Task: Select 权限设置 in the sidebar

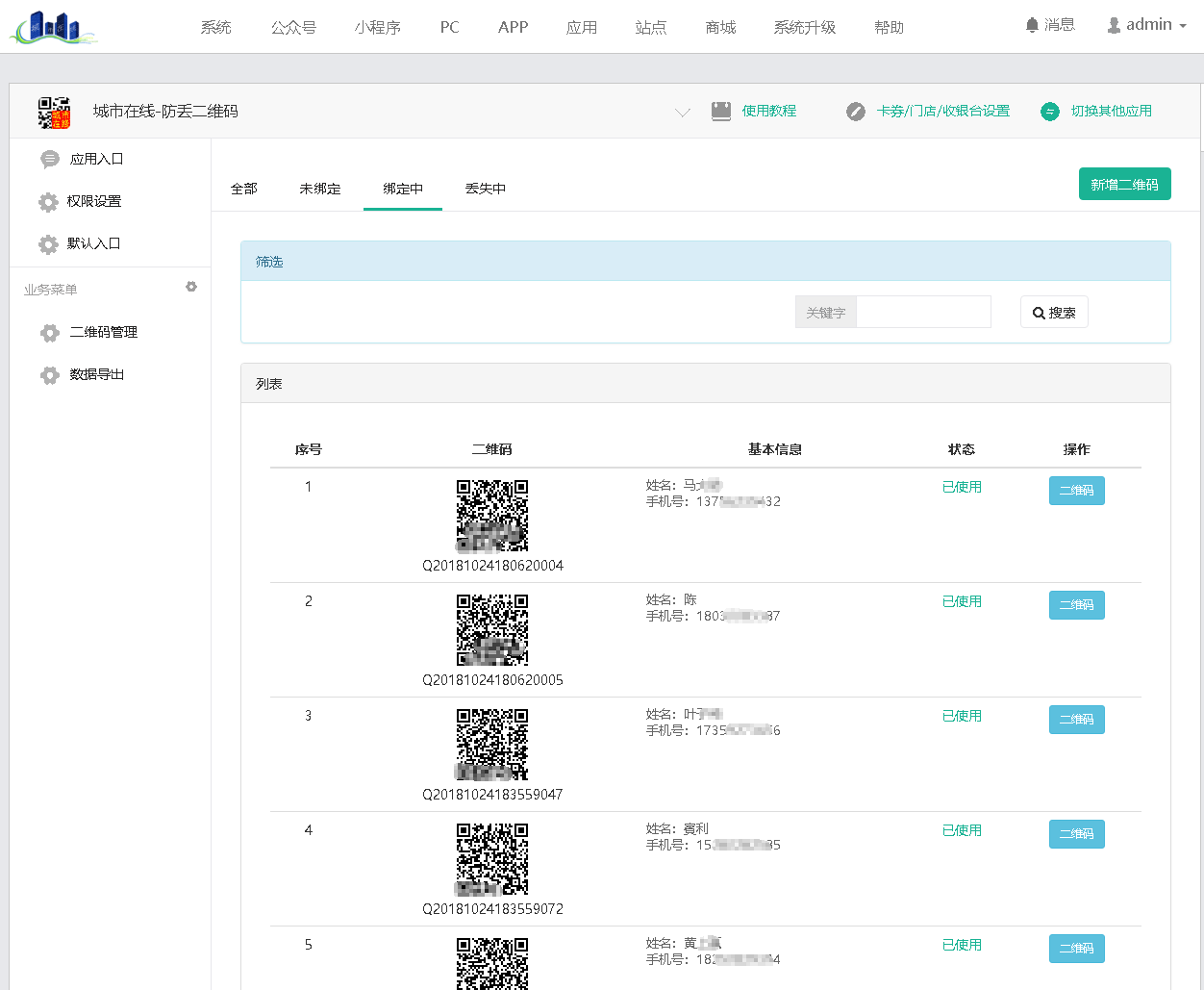Action: tap(94, 201)
